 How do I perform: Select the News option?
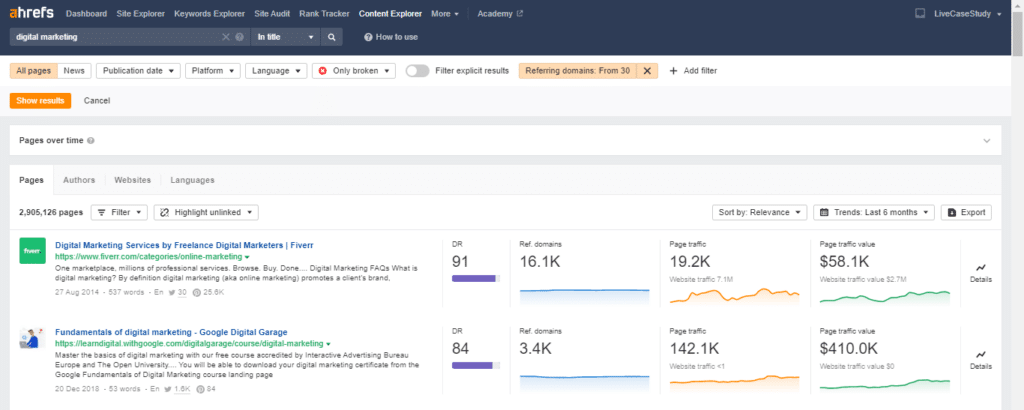click(x=74, y=71)
